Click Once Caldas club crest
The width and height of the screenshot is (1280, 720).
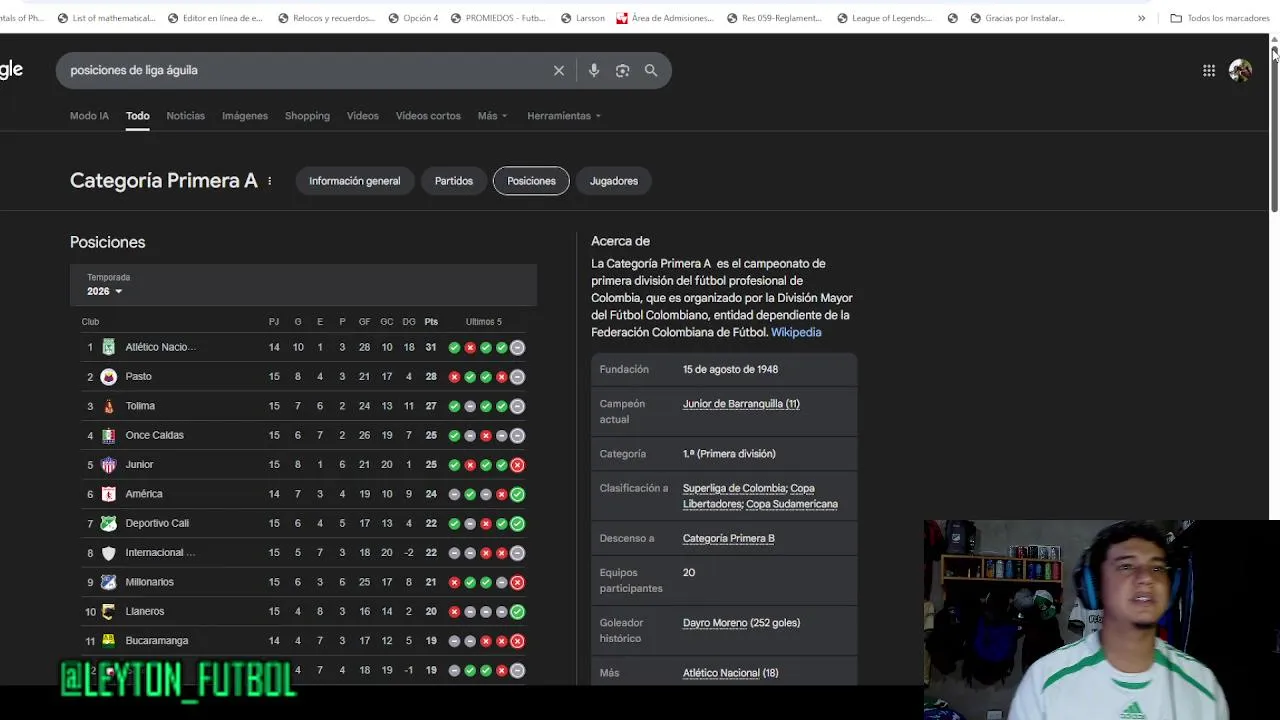pyautogui.click(x=108, y=435)
